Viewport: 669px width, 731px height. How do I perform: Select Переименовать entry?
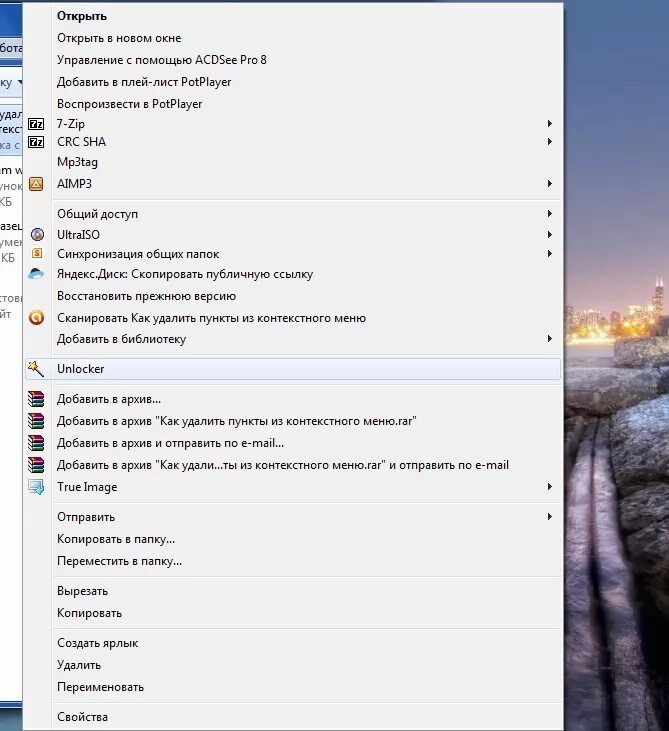(x=293, y=687)
